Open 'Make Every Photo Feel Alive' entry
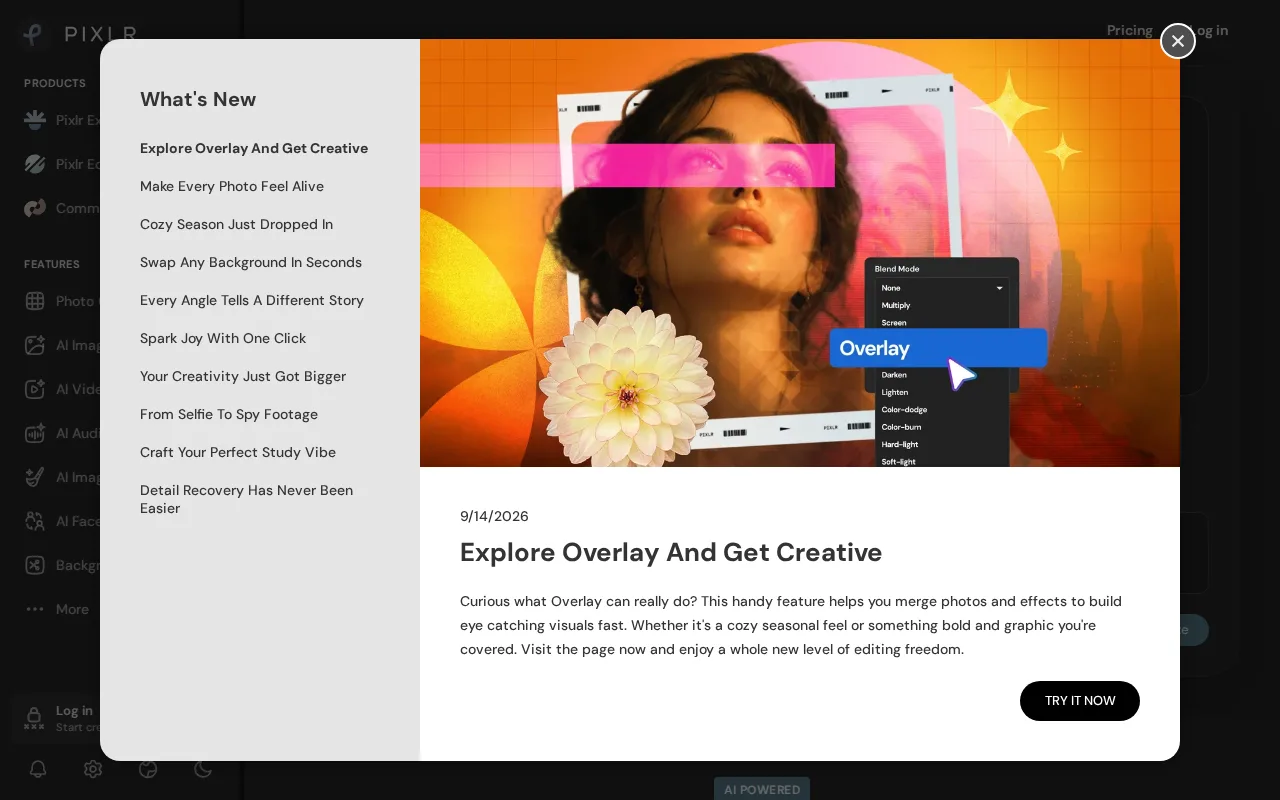This screenshot has width=1280, height=800. (232, 186)
